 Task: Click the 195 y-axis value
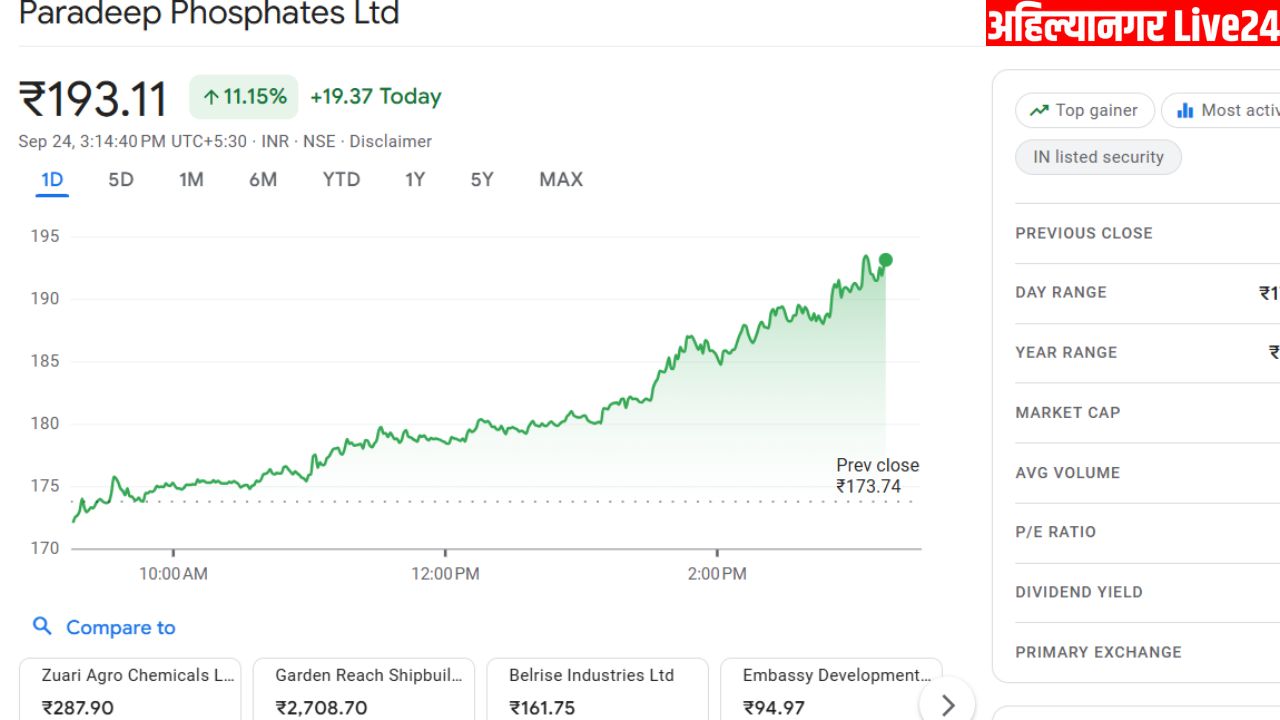pyautogui.click(x=44, y=237)
